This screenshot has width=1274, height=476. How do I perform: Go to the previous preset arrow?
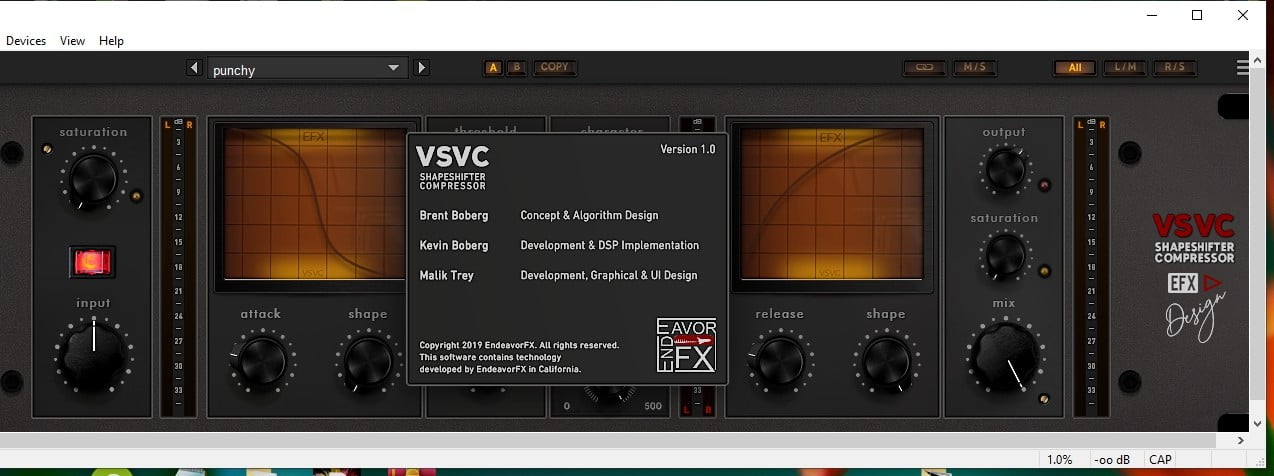pyautogui.click(x=195, y=68)
